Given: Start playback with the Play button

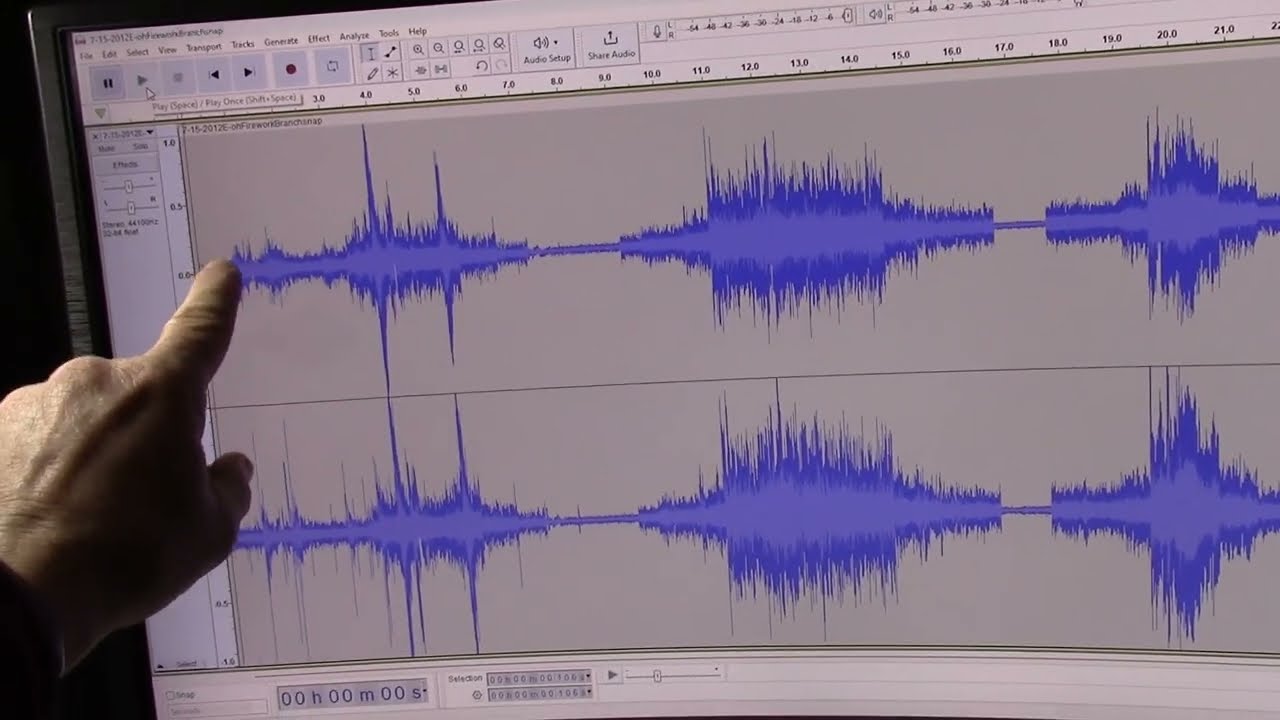Looking at the screenshot, I should 143,80.
